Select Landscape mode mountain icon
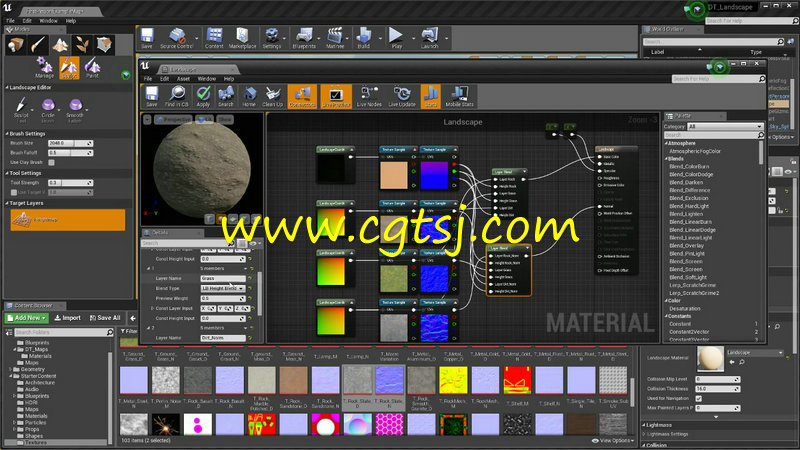The height and width of the screenshot is (450, 800). point(60,45)
